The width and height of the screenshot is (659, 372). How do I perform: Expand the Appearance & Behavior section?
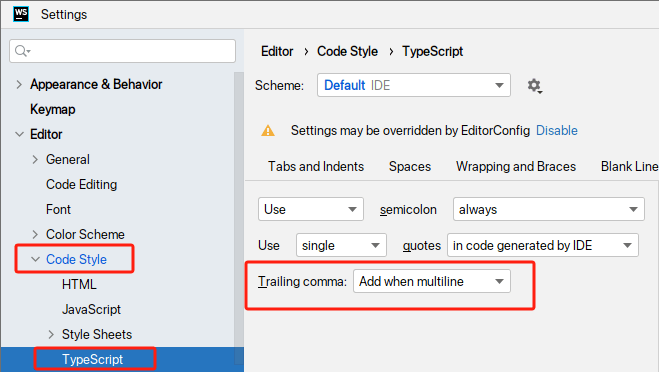point(19,84)
